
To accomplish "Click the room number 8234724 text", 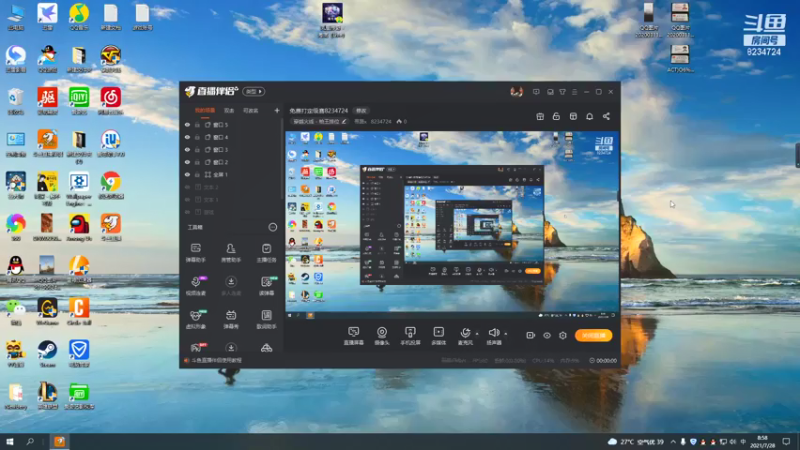I will click(381, 121).
